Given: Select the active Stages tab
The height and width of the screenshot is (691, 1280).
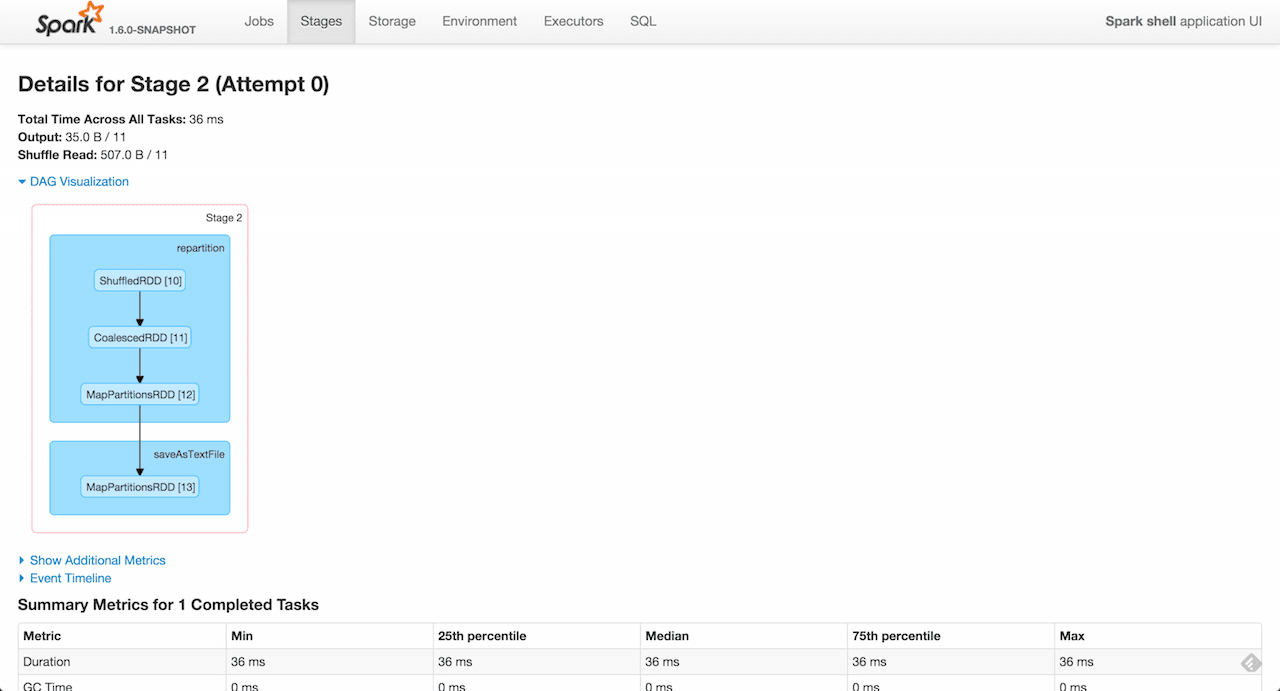Looking at the screenshot, I should click(321, 21).
